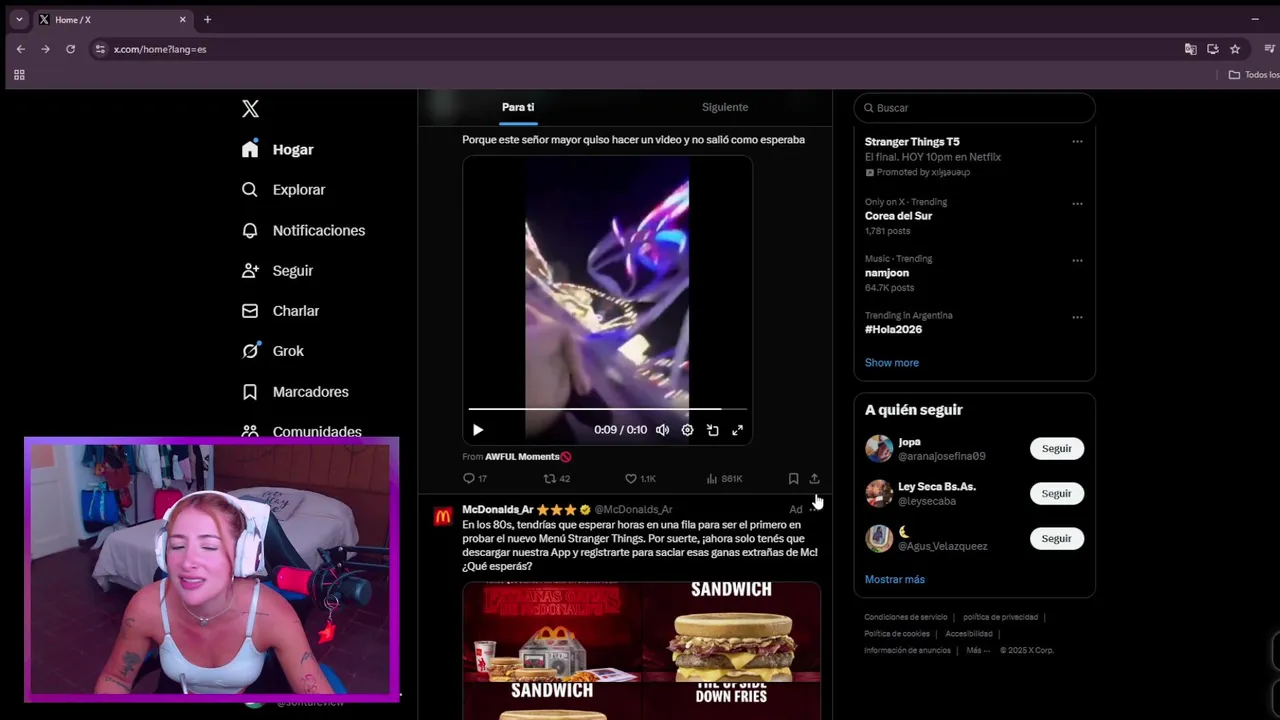Viewport: 1280px width, 720px height.
Task: Open more options for #Hola2026 trend
Action: point(1077,317)
